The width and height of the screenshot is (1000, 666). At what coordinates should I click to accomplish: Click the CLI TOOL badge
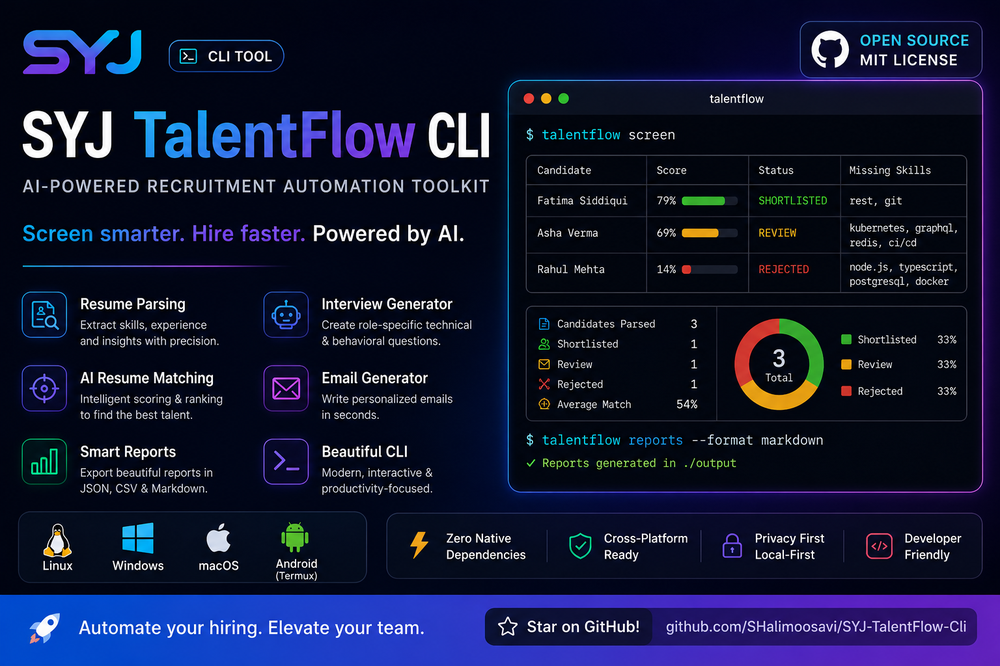226,56
